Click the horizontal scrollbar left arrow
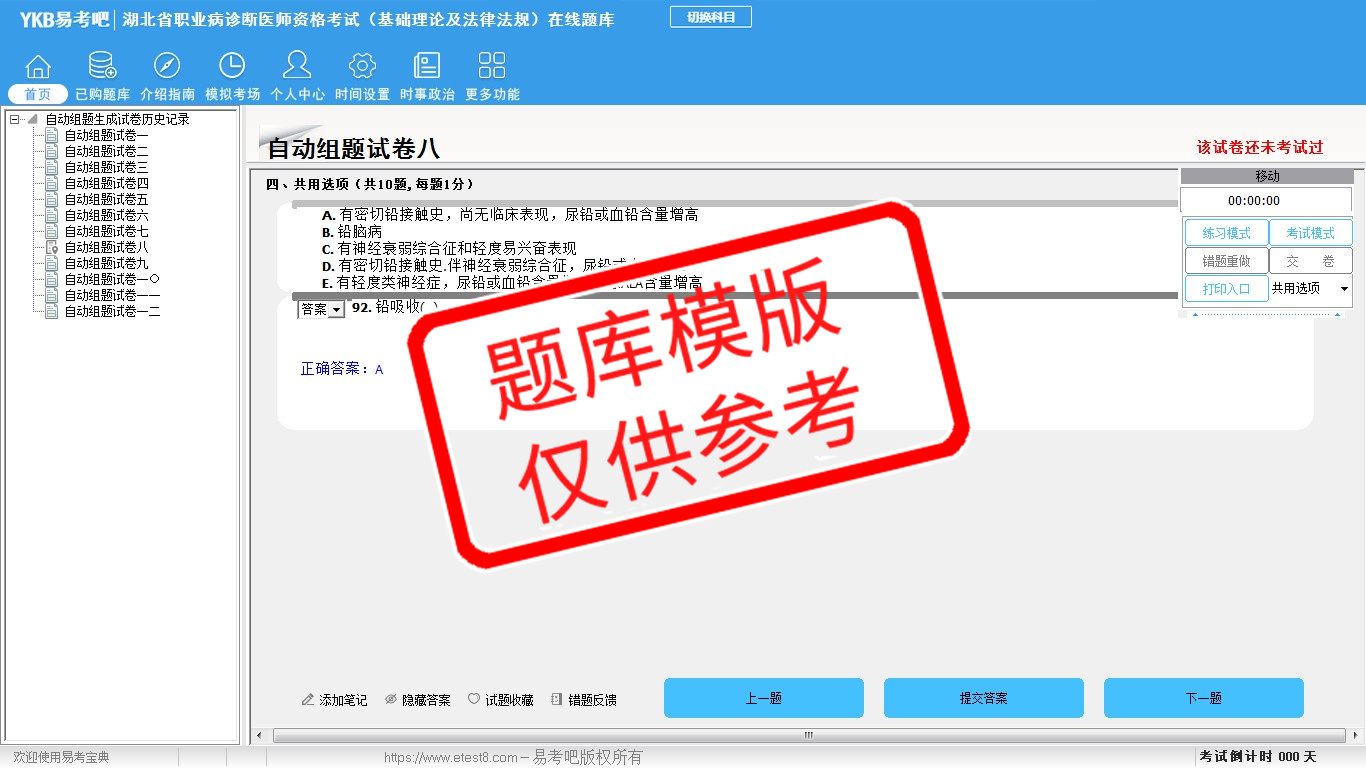The height and width of the screenshot is (768, 1366). click(259, 736)
